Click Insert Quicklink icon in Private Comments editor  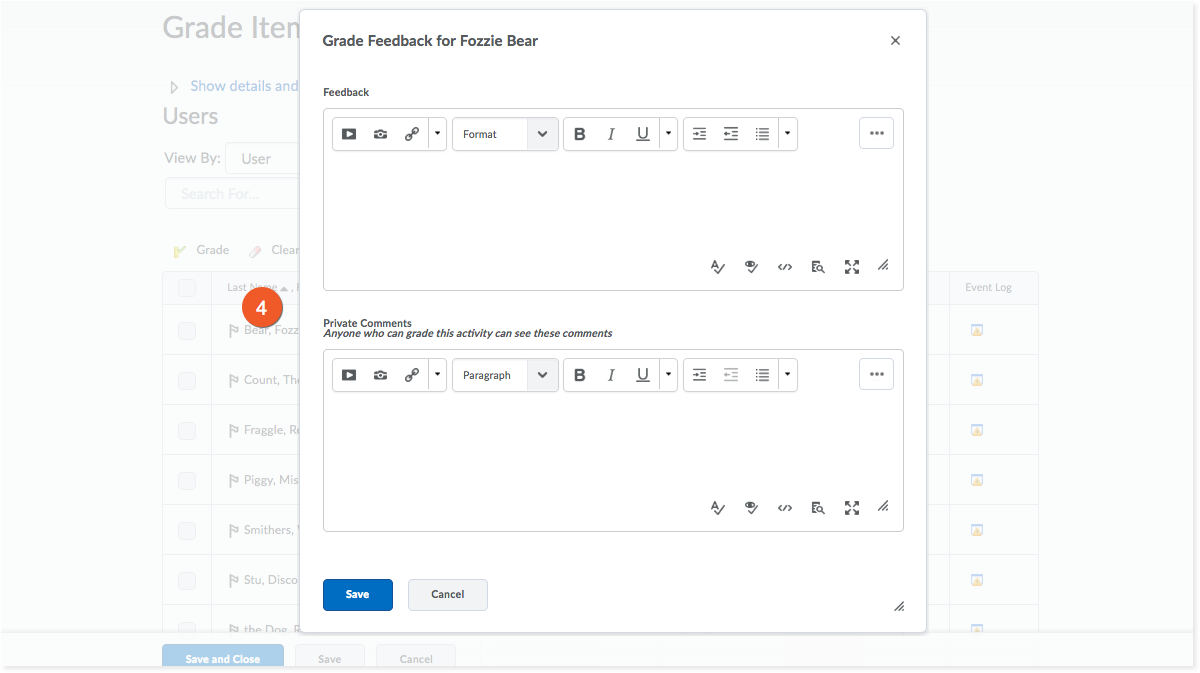click(412, 375)
